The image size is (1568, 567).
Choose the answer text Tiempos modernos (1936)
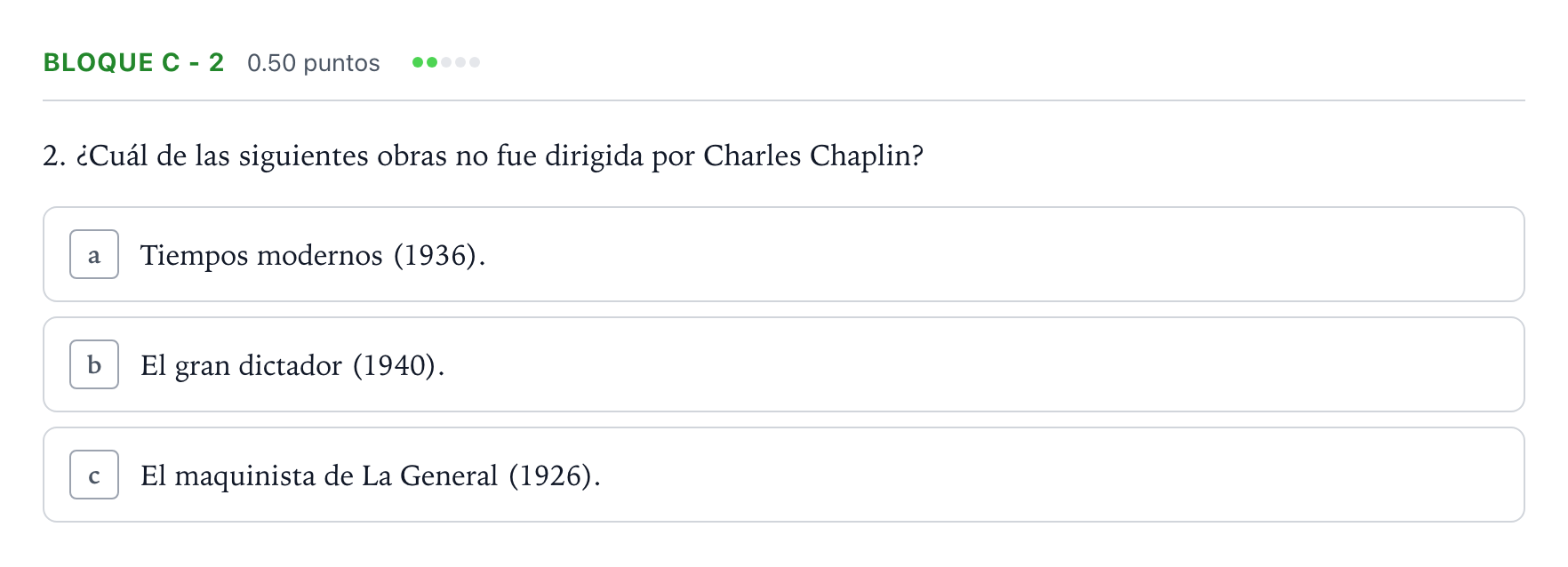[313, 256]
